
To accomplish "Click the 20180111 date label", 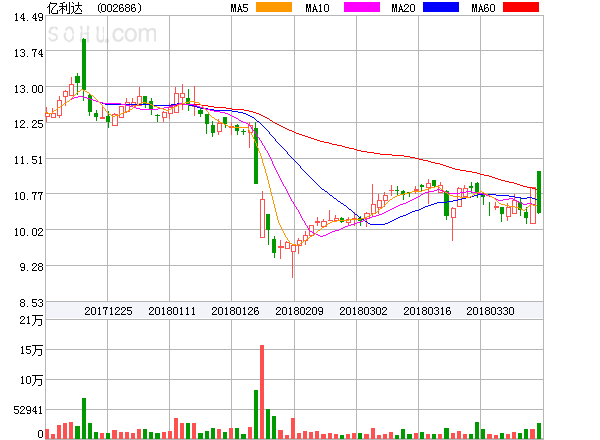I will coord(172,311).
